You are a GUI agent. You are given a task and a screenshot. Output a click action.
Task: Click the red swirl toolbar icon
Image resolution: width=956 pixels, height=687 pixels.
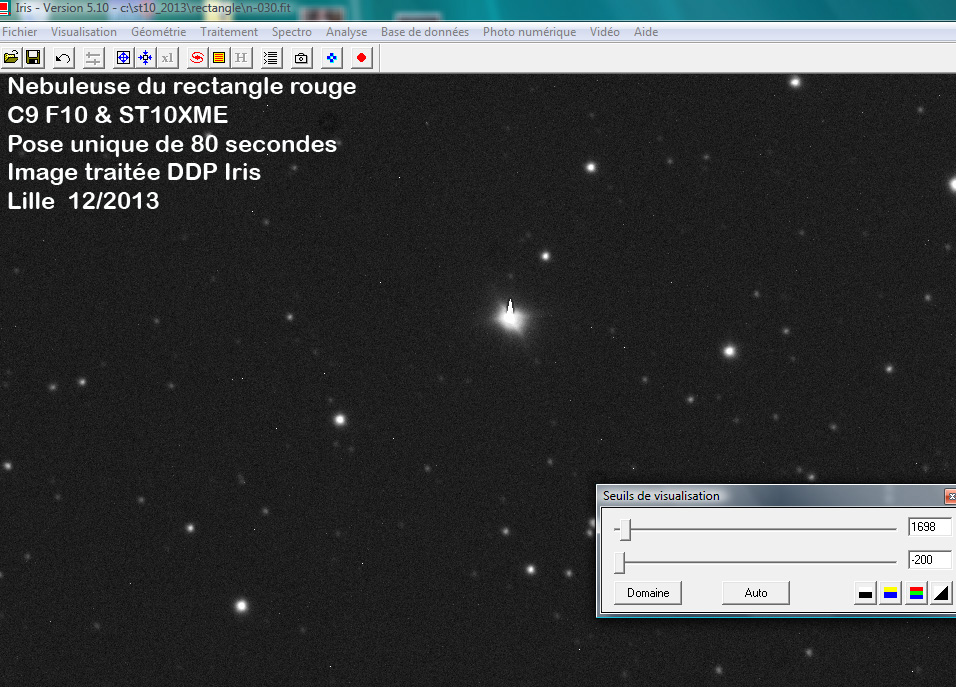pyautogui.click(x=197, y=58)
